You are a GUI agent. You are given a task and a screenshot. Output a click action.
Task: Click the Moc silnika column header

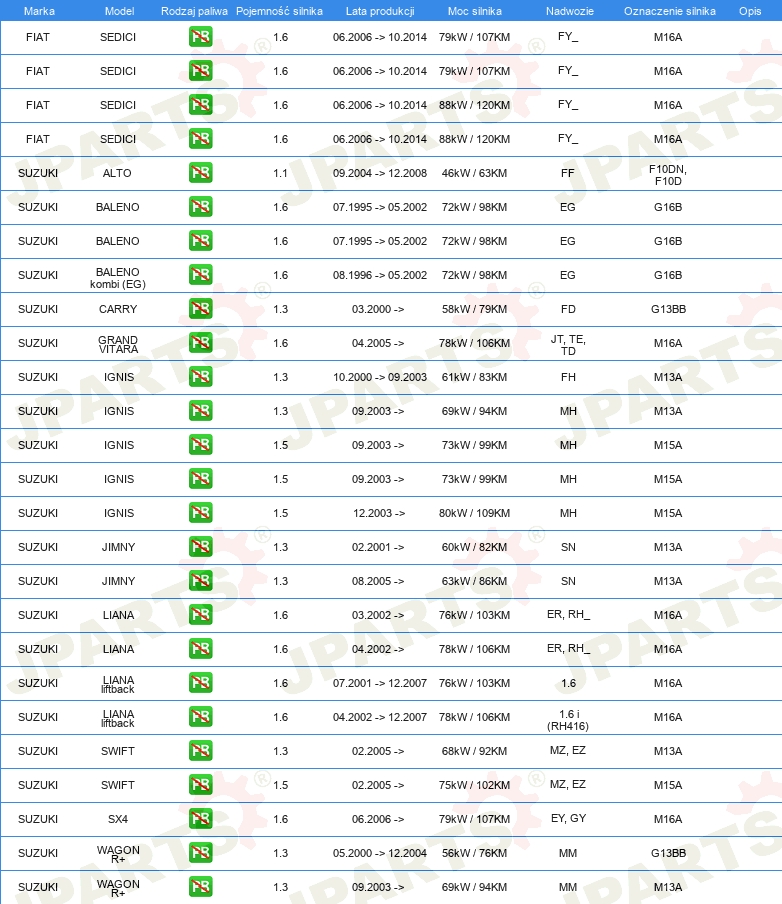point(475,11)
